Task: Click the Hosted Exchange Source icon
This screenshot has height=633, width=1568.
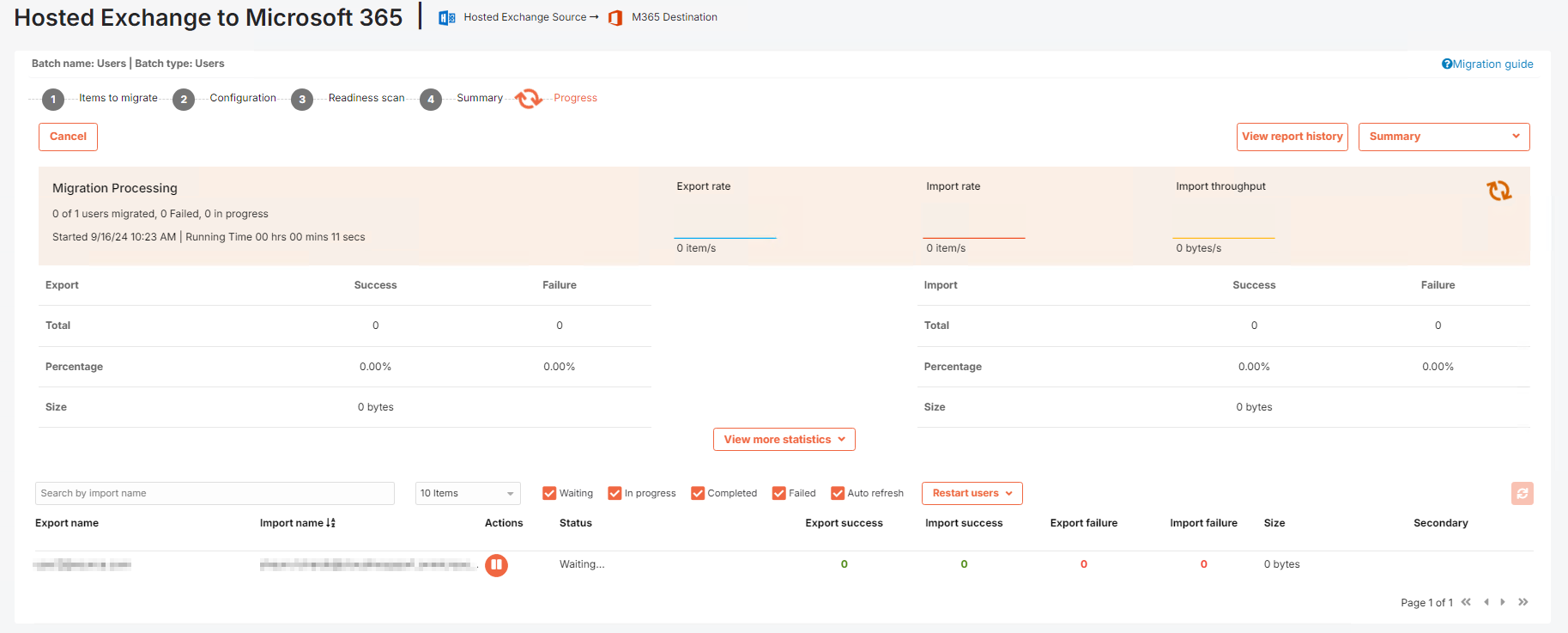Action: click(447, 17)
